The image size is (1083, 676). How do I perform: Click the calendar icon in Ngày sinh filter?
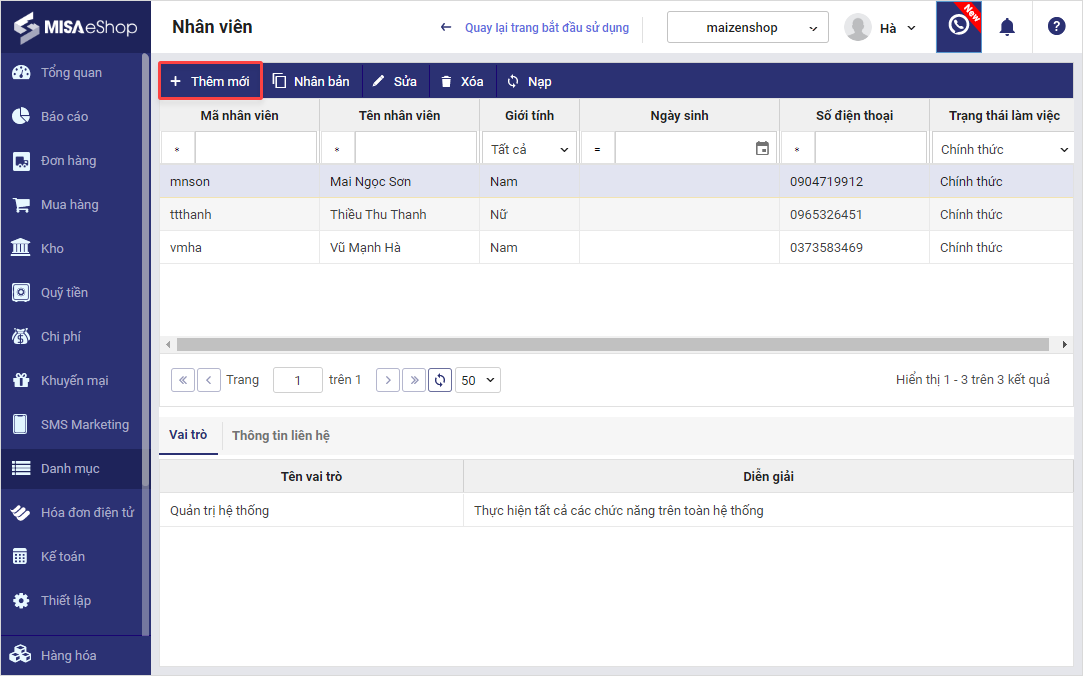(762, 149)
